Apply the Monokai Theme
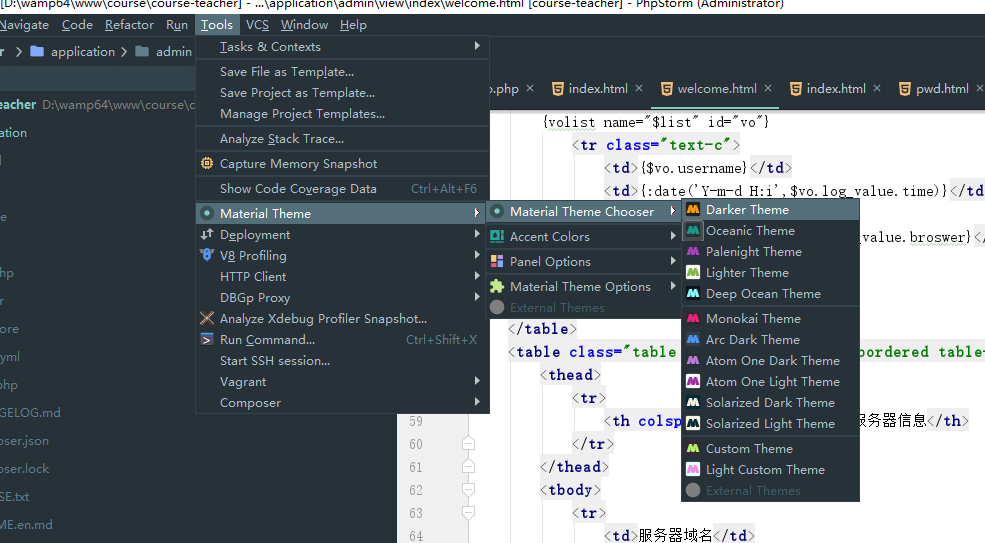This screenshot has width=985, height=543. 770,319
